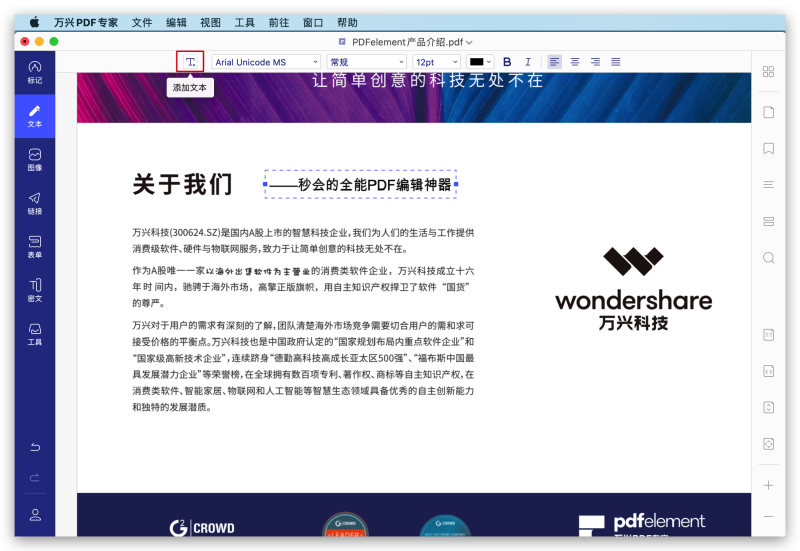Select the 图像 image tool in sidebar
The height and width of the screenshot is (551, 800).
click(x=35, y=159)
